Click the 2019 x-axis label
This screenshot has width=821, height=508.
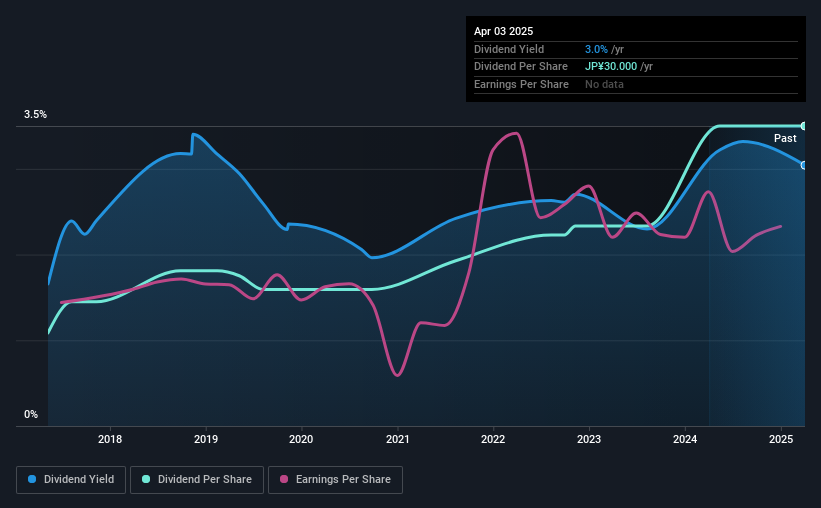tap(206, 439)
